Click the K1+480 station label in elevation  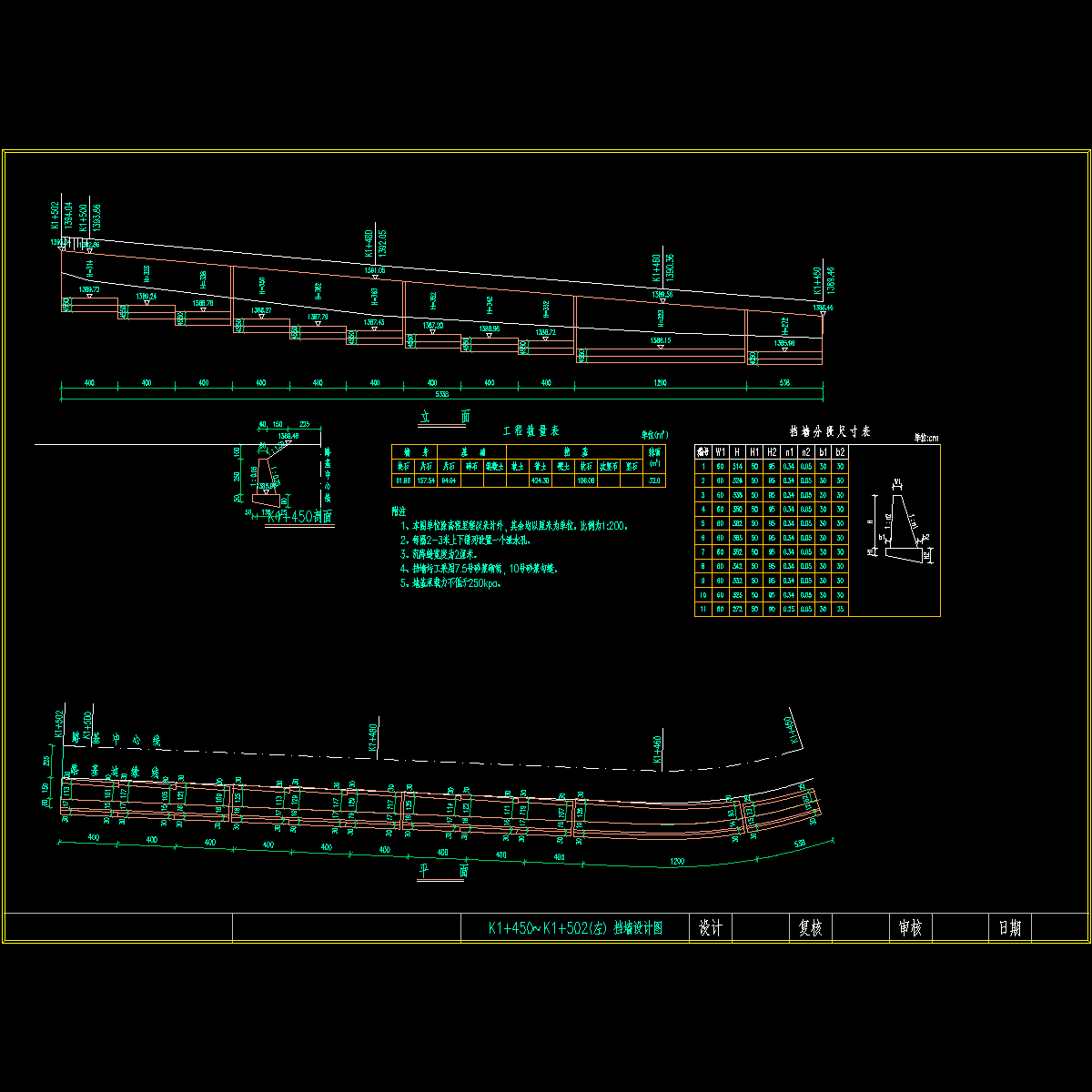(369, 243)
